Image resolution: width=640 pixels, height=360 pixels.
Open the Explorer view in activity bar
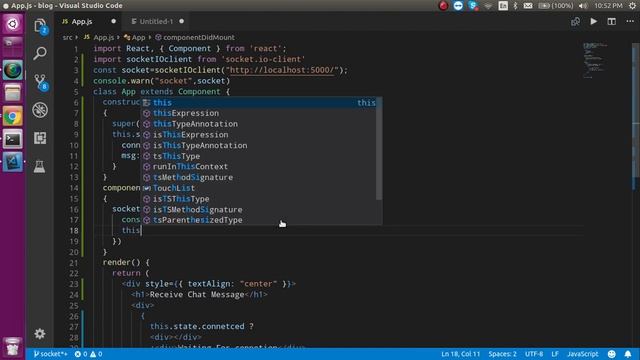(40, 26)
